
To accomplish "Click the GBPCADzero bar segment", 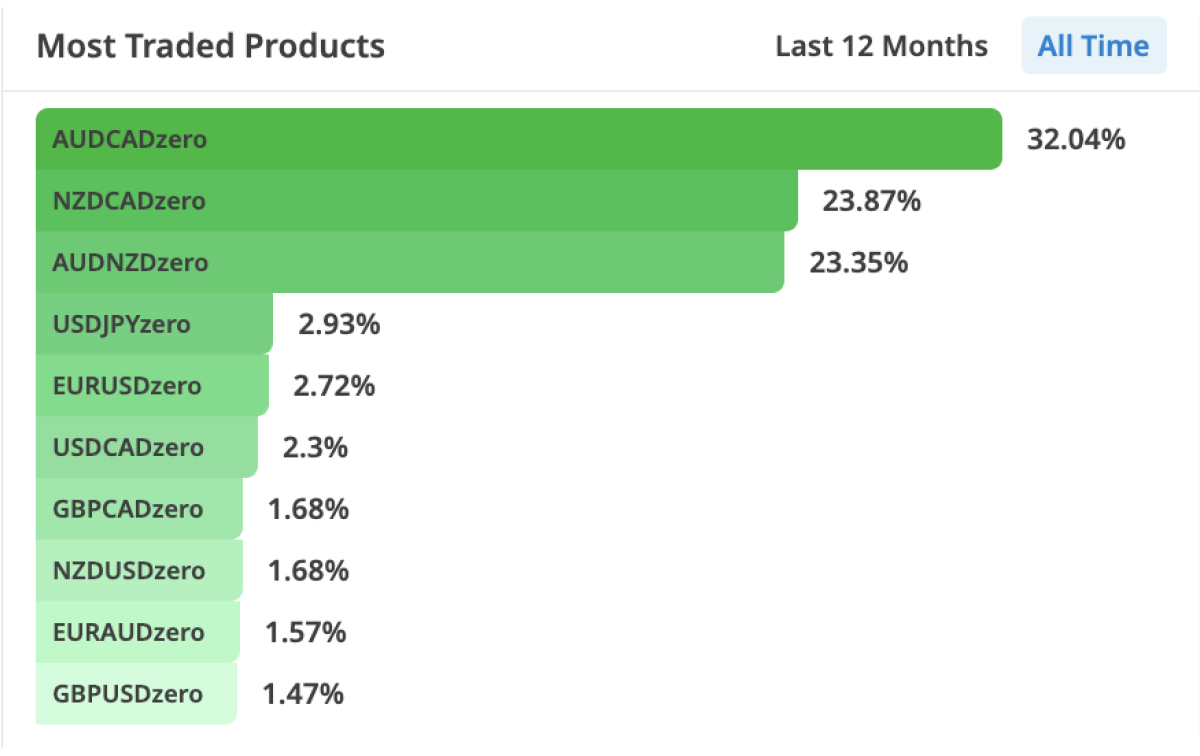I will [140, 509].
